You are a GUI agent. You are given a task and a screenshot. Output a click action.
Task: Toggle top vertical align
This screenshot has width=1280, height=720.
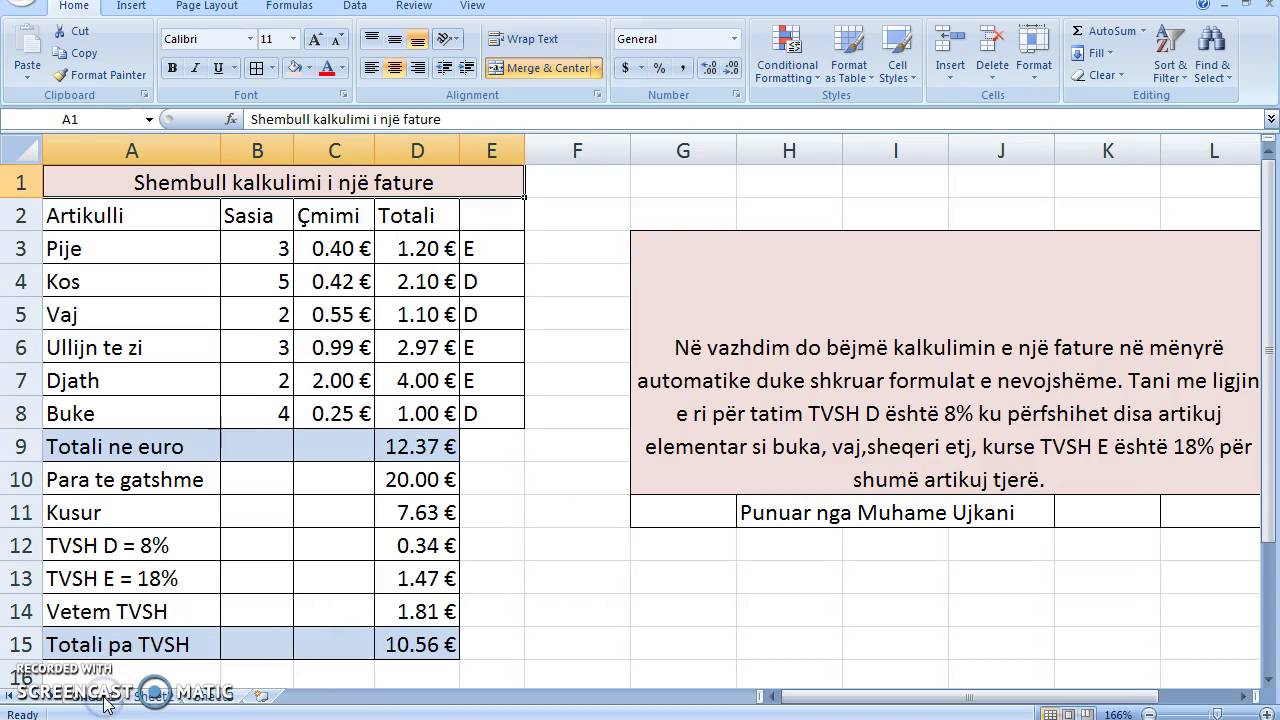[x=372, y=39]
